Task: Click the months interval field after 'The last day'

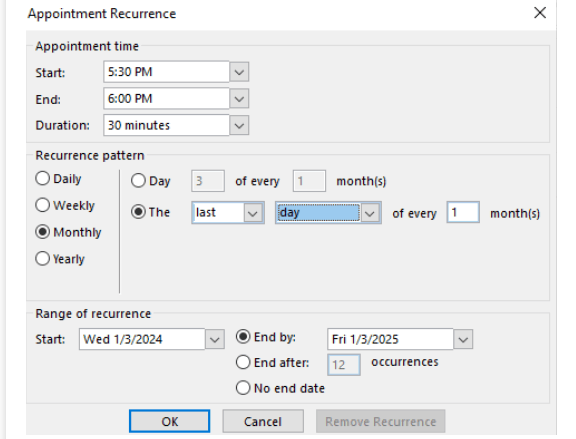Action: (463, 212)
